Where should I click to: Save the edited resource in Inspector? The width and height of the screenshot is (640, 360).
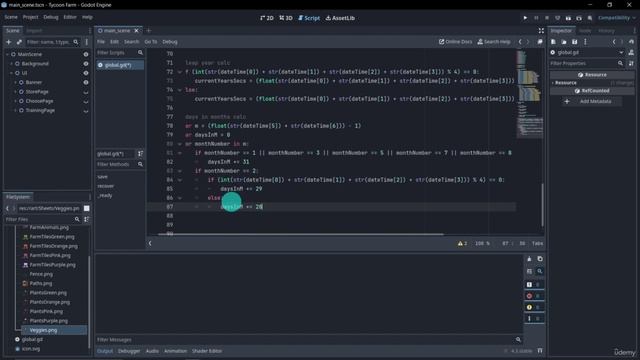click(575, 42)
